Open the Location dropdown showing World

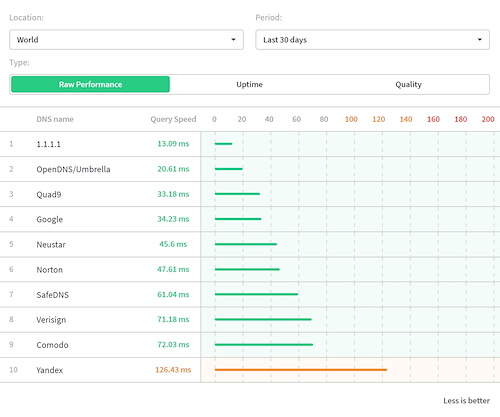(126, 40)
